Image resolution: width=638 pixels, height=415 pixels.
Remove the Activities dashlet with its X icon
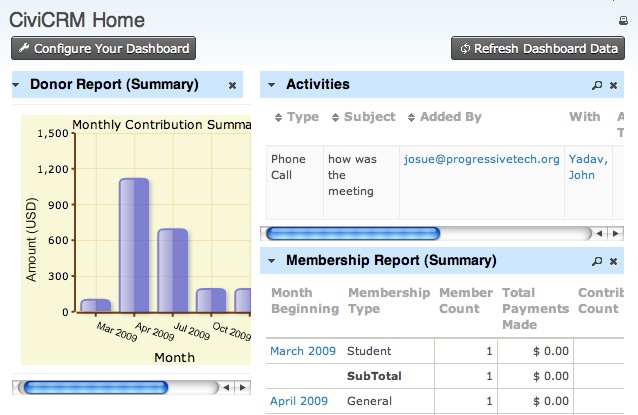(615, 86)
